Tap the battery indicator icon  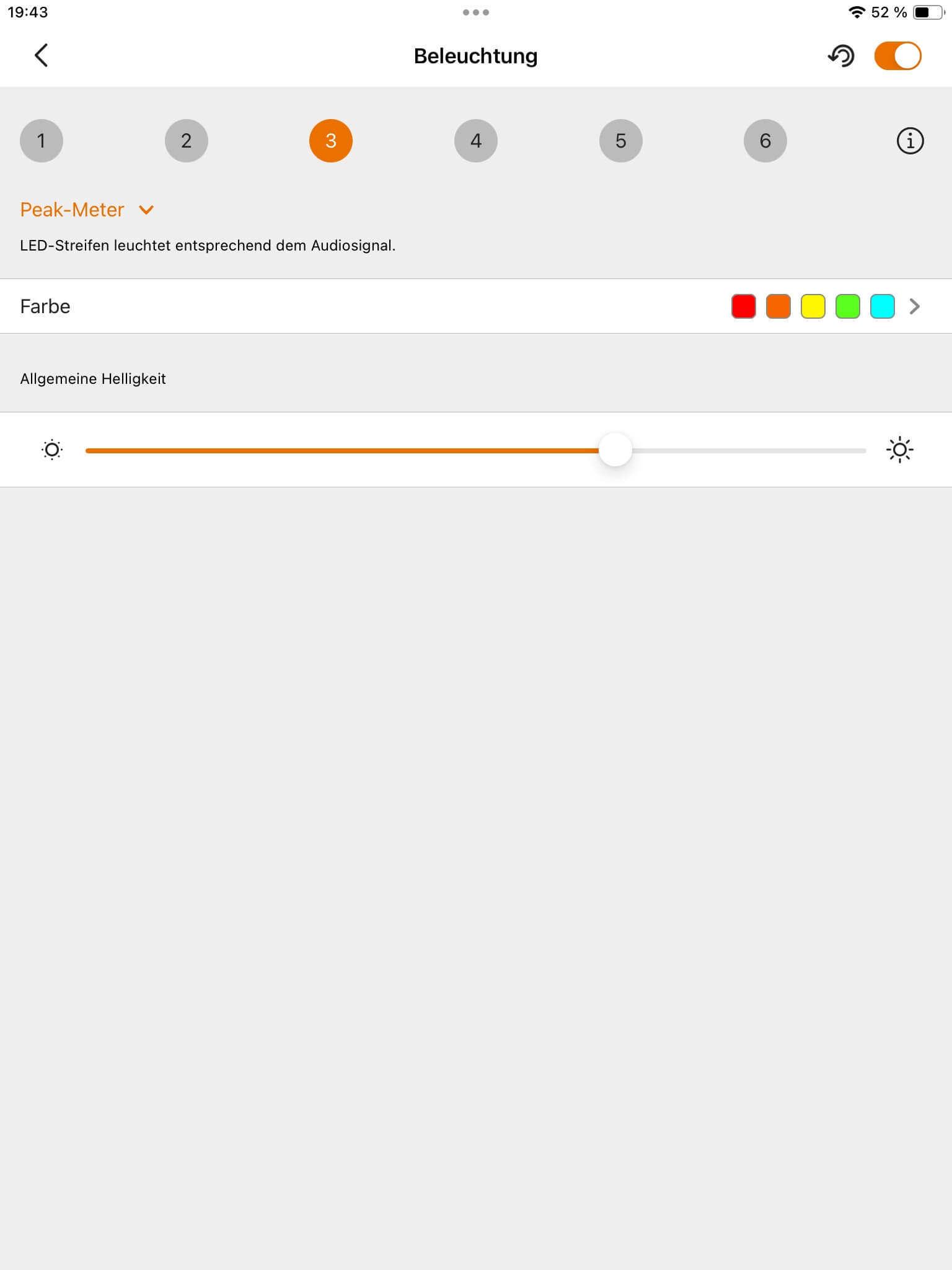point(928,12)
